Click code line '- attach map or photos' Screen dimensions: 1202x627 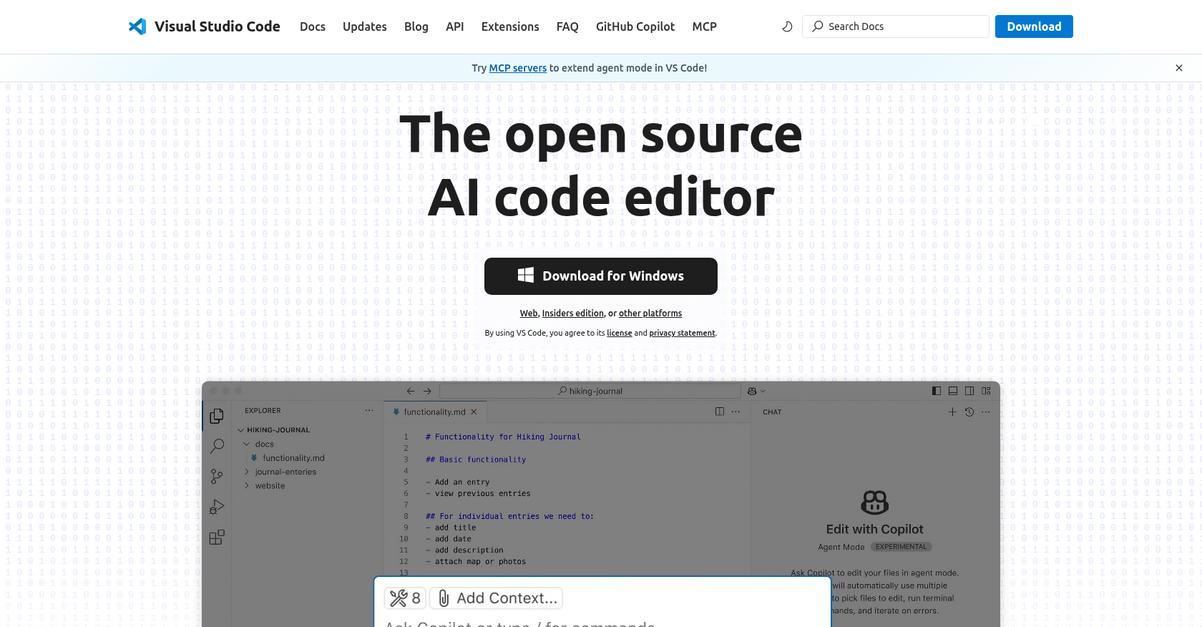476,562
